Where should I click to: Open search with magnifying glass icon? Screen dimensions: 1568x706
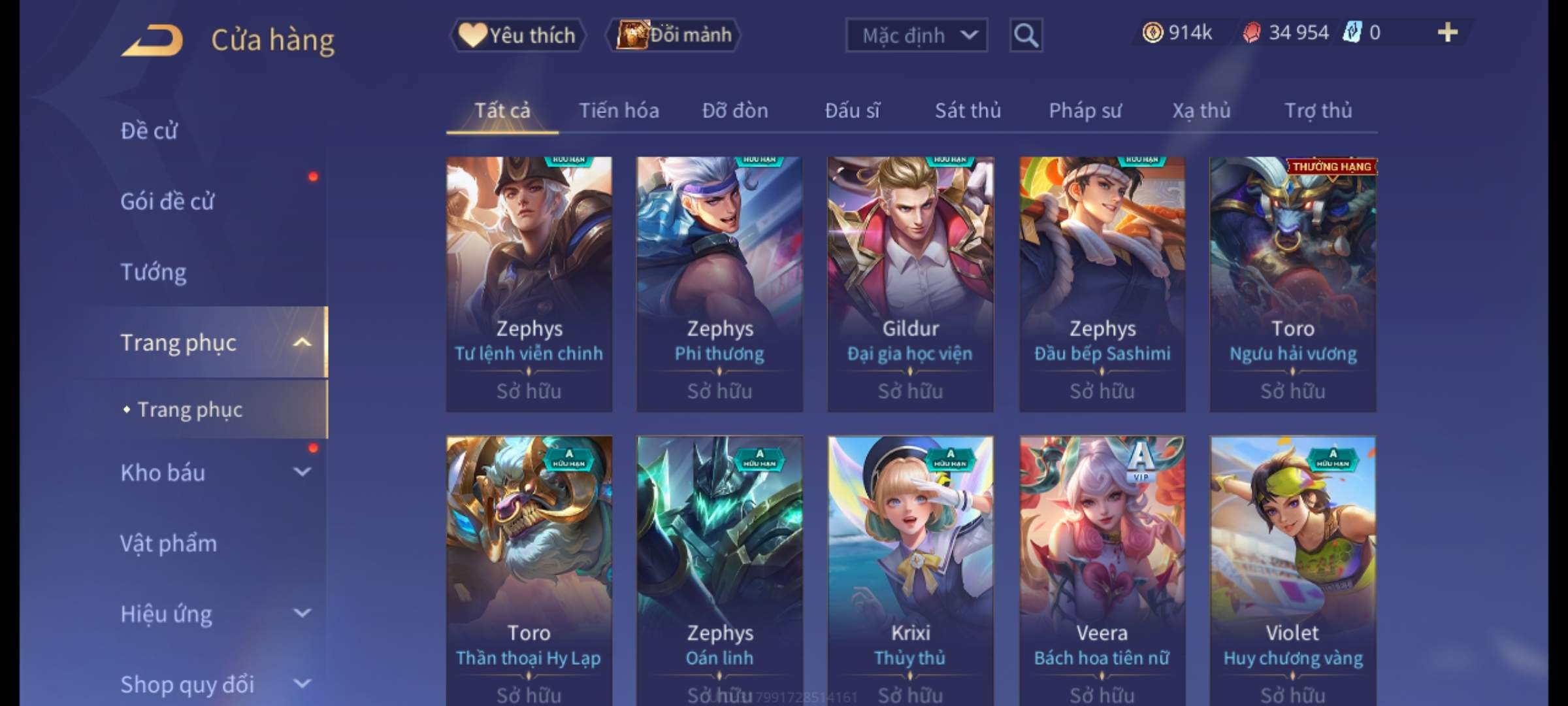[1026, 35]
